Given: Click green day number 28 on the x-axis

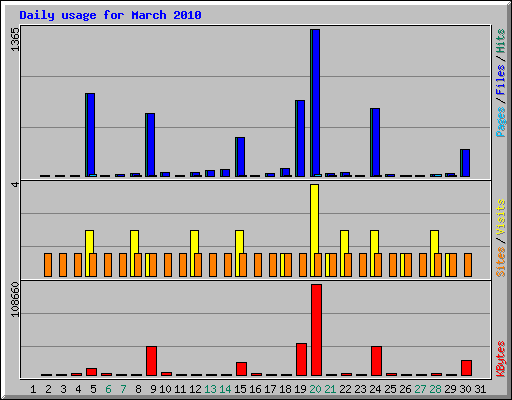Looking at the screenshot, I should tap(435, 389).
